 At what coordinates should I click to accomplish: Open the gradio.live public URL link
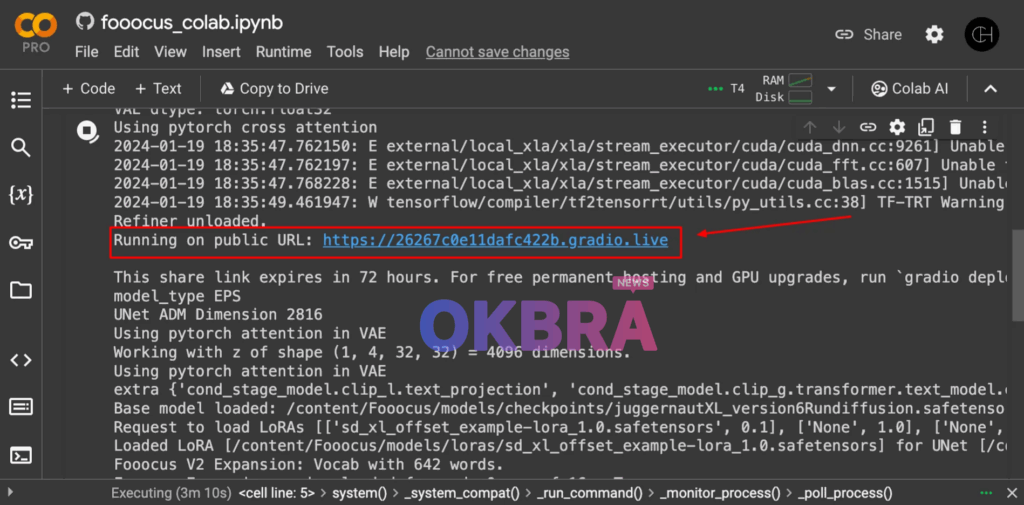(x=495, y=240)
